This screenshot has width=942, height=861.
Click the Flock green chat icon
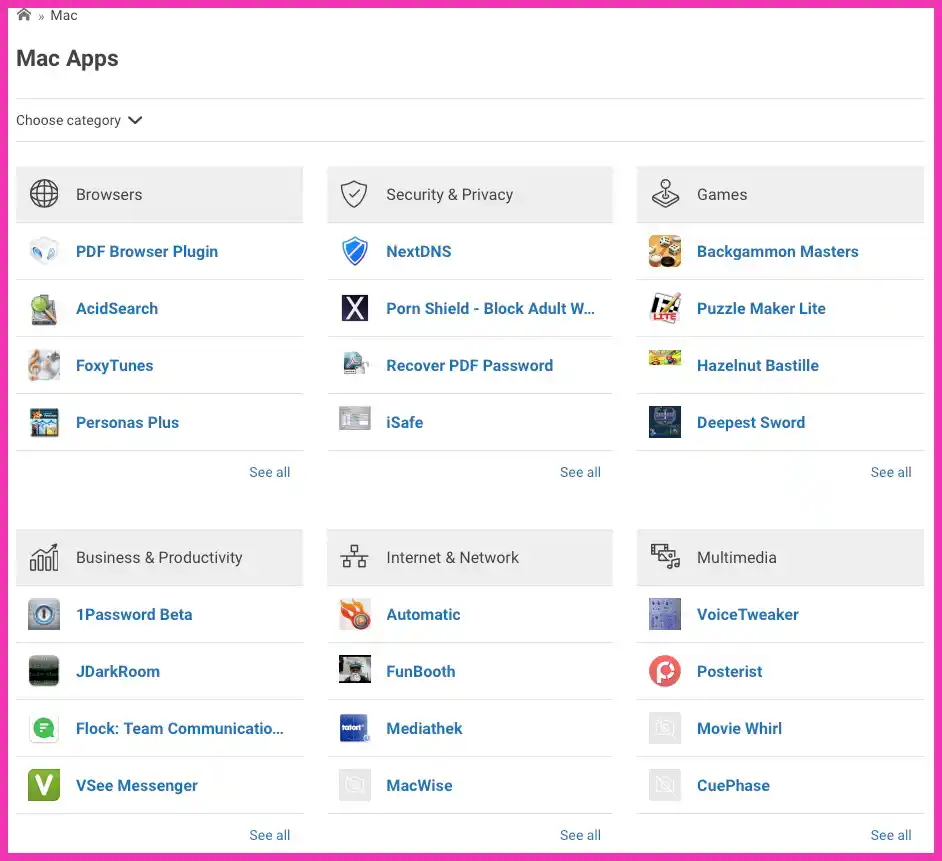44,728
